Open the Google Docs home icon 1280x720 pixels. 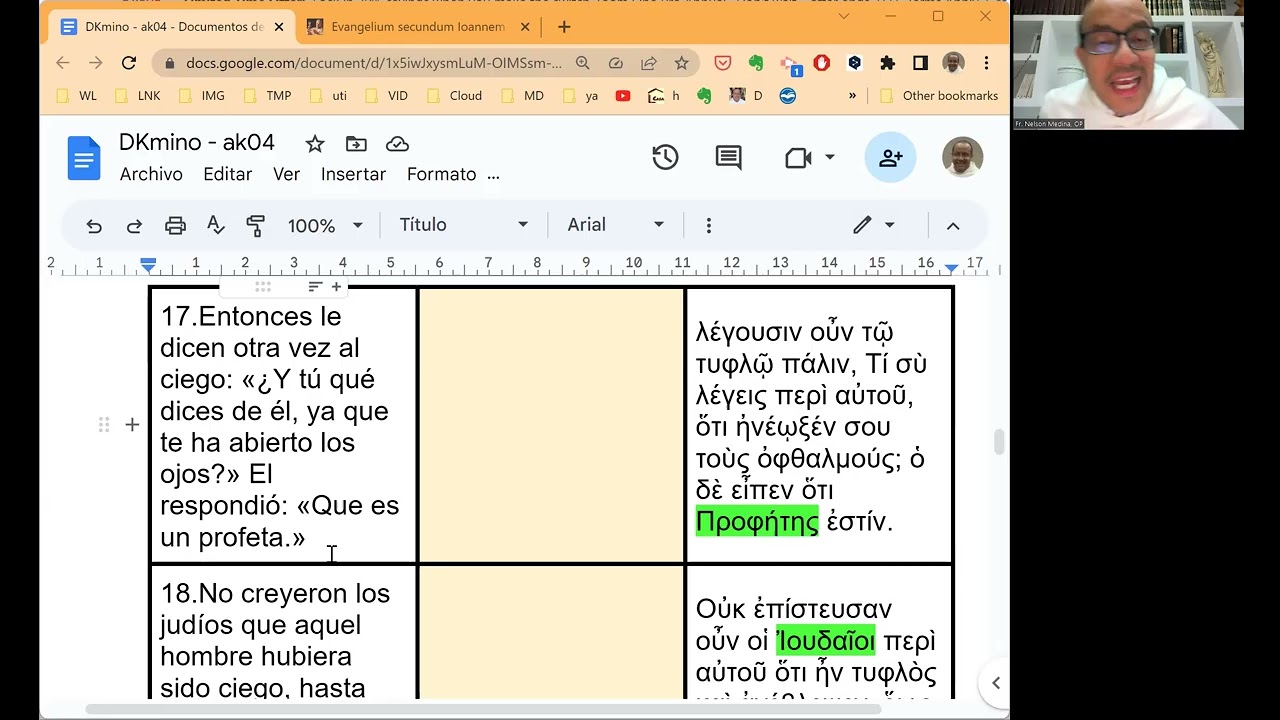(x=84, y=158)
